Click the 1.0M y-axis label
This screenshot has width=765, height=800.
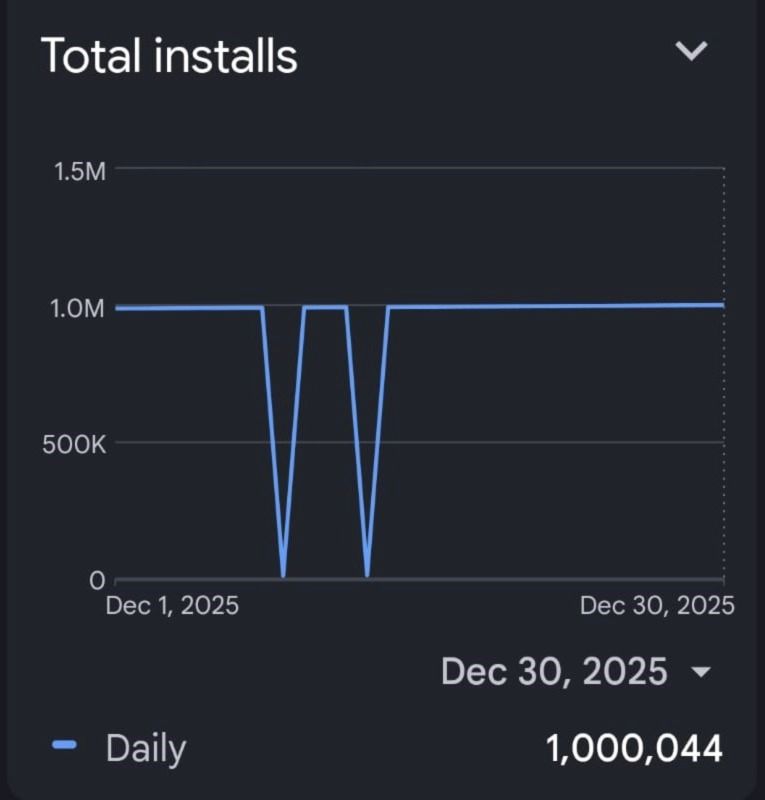tap(78, 308)
